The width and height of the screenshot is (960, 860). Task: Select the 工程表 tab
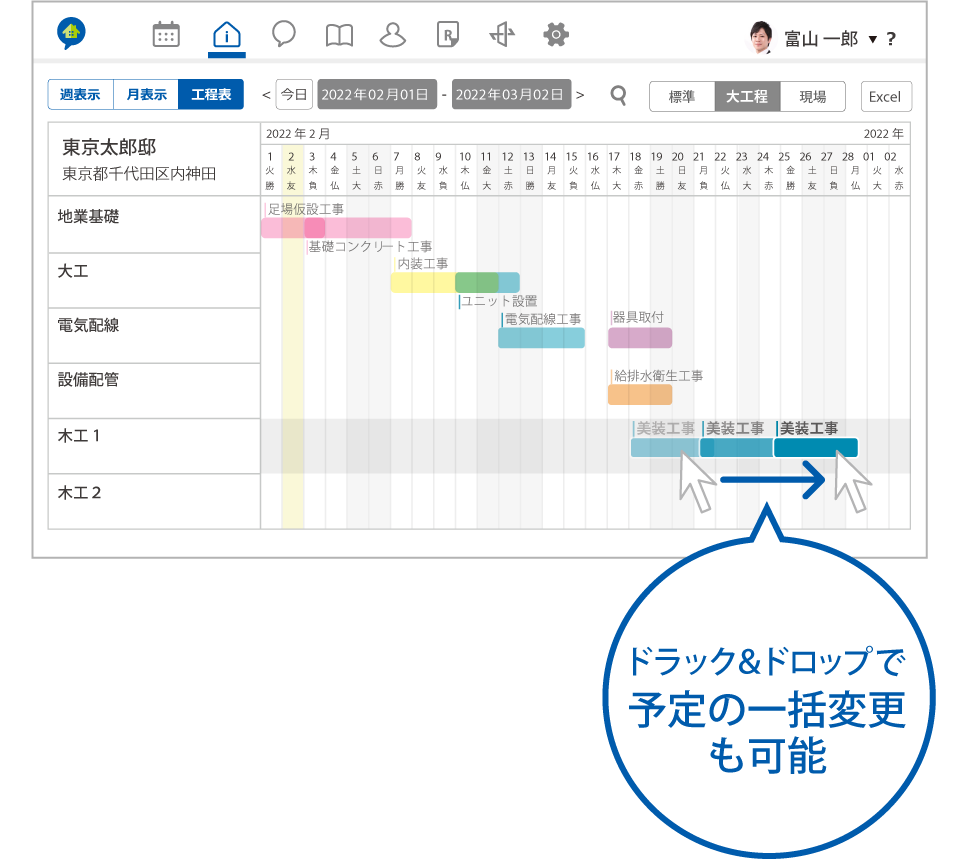[x=211, y=95]
